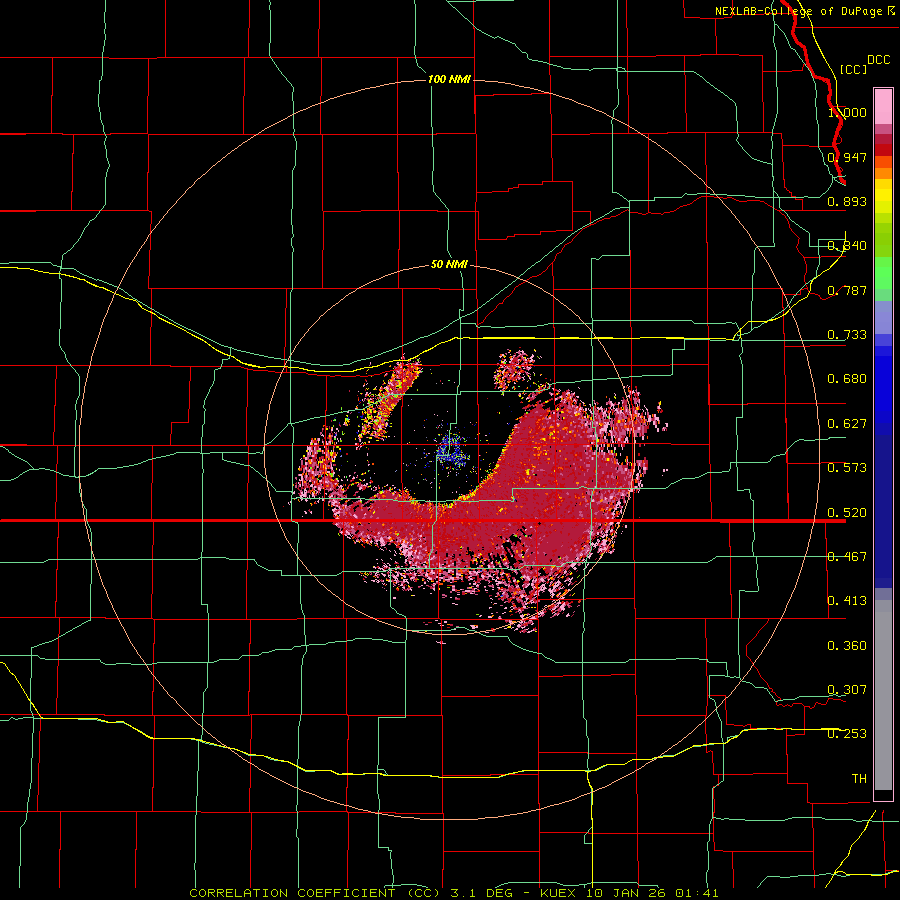Click the 0.893 color scale value
Screen dimensions: 900x900
(847, 201)
